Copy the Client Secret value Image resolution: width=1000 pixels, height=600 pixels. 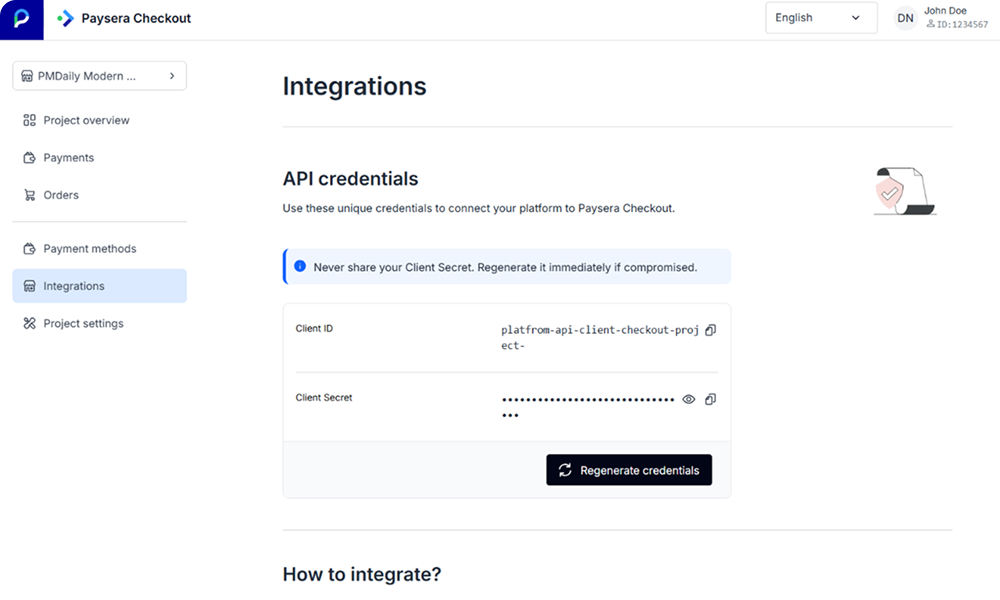710,399
